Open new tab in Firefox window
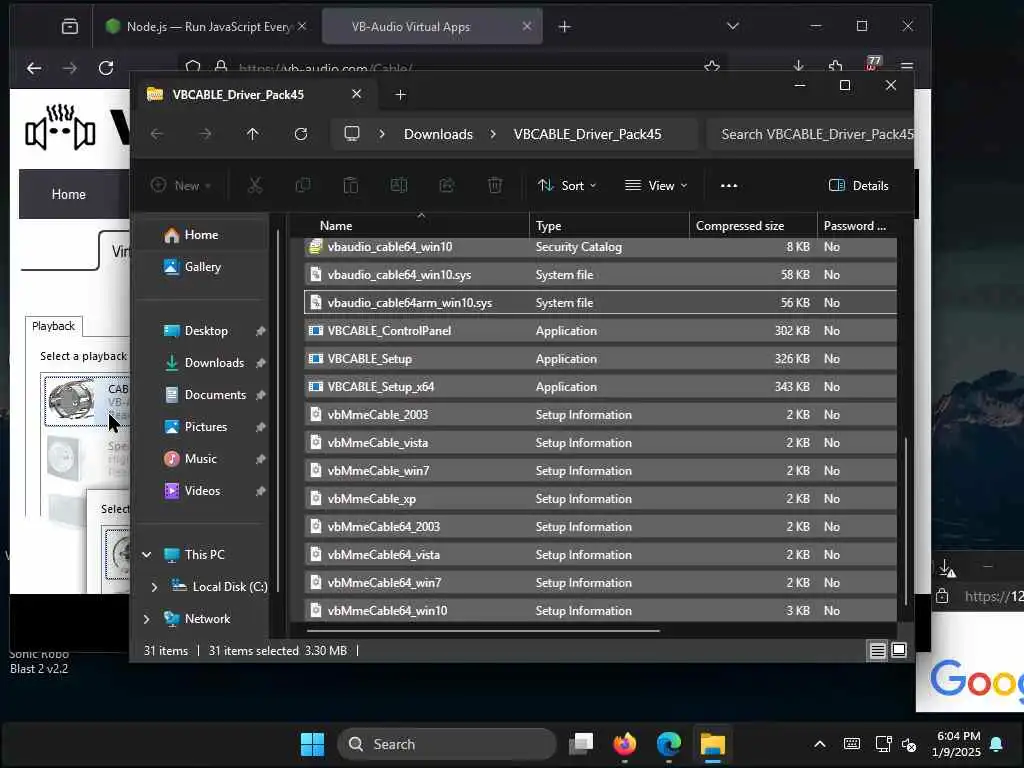The image size is (1024, 768). (565, 27)
